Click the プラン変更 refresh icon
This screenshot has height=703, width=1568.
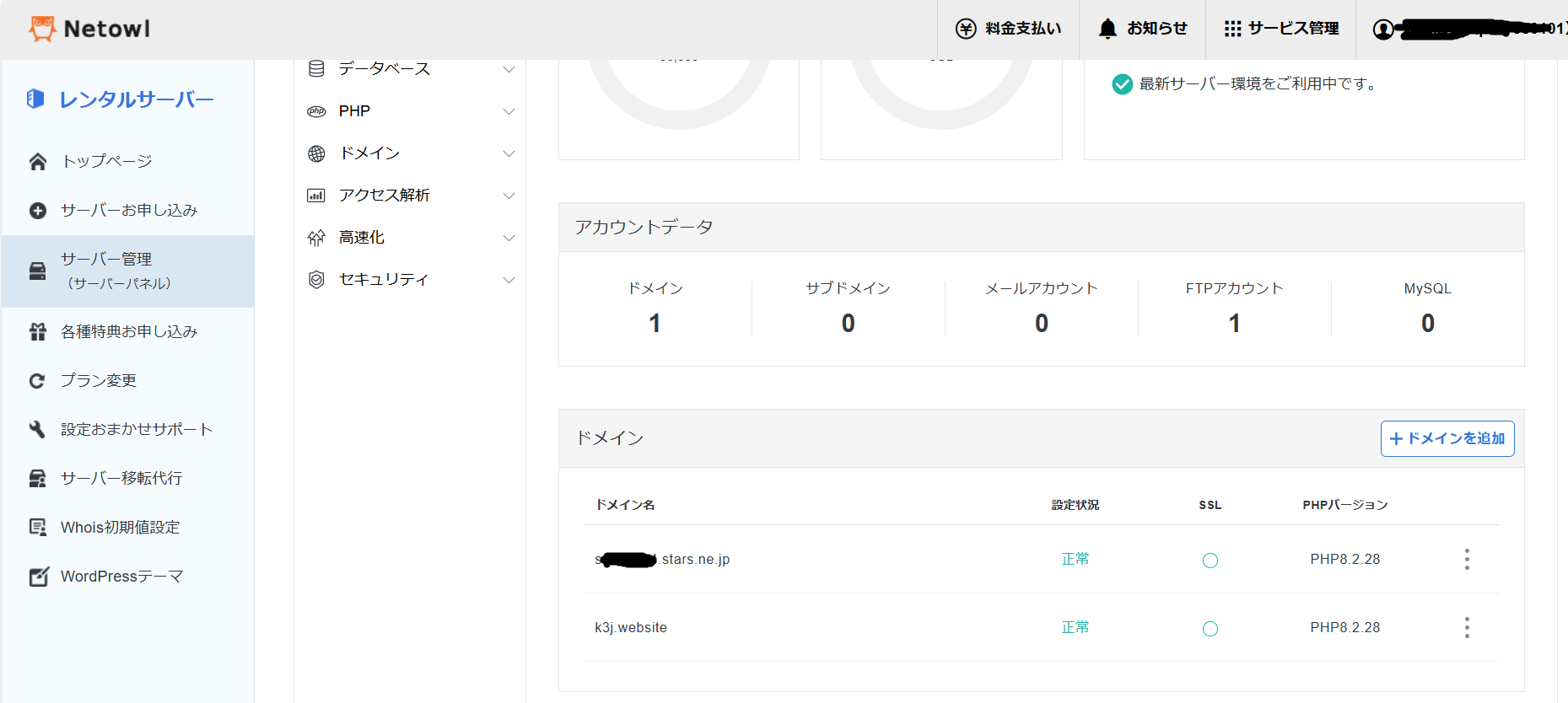37,381
